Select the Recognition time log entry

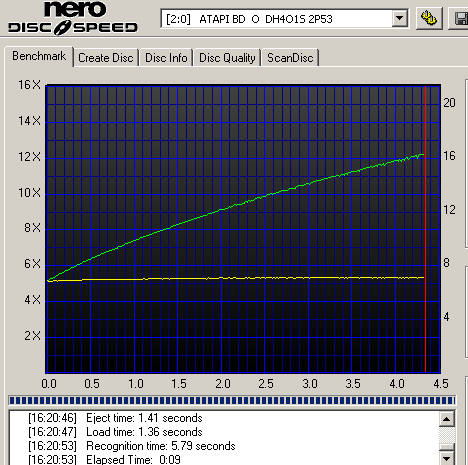point(132,446)
